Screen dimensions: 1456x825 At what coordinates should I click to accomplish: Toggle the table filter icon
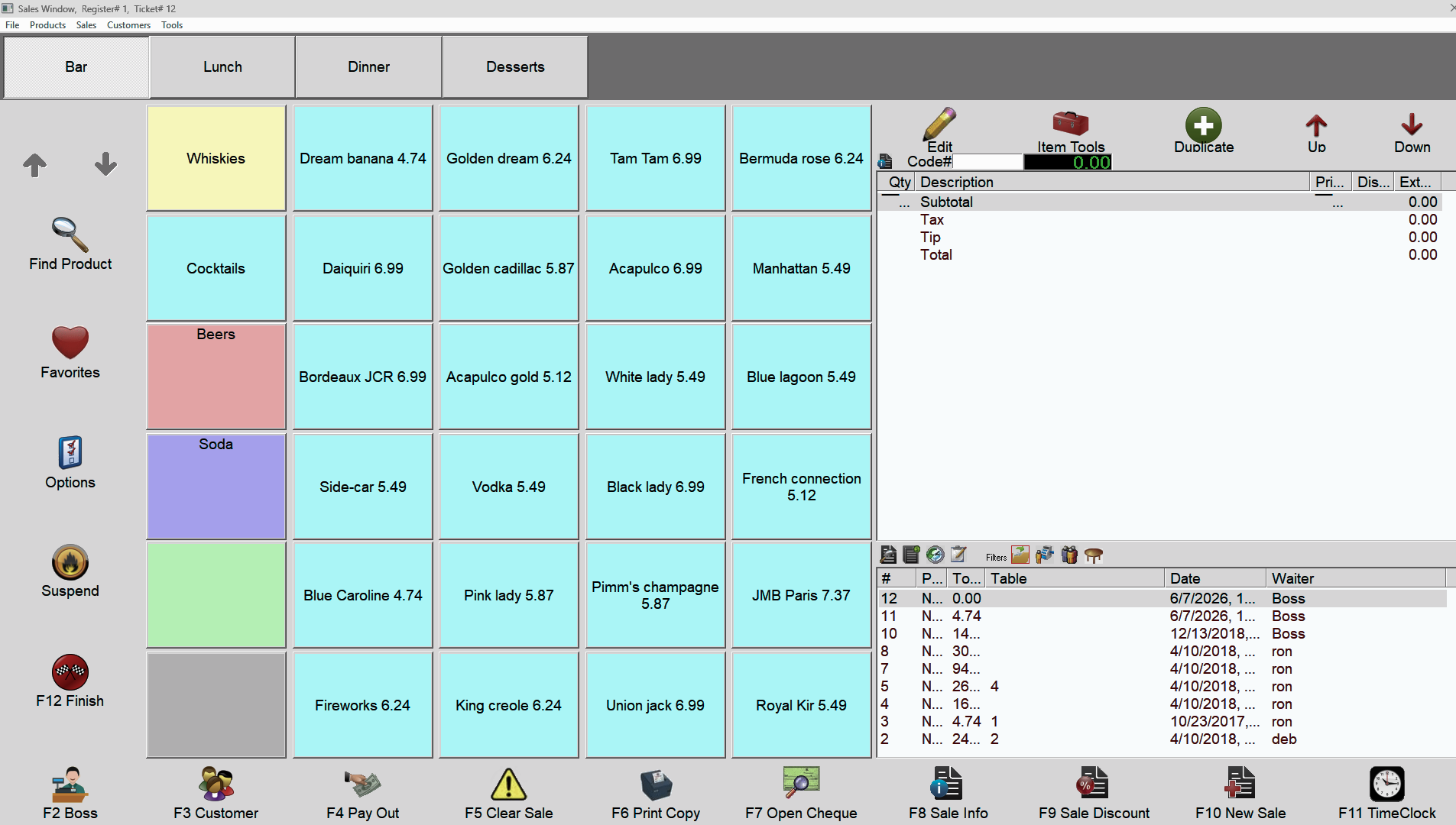point(1094,555)
